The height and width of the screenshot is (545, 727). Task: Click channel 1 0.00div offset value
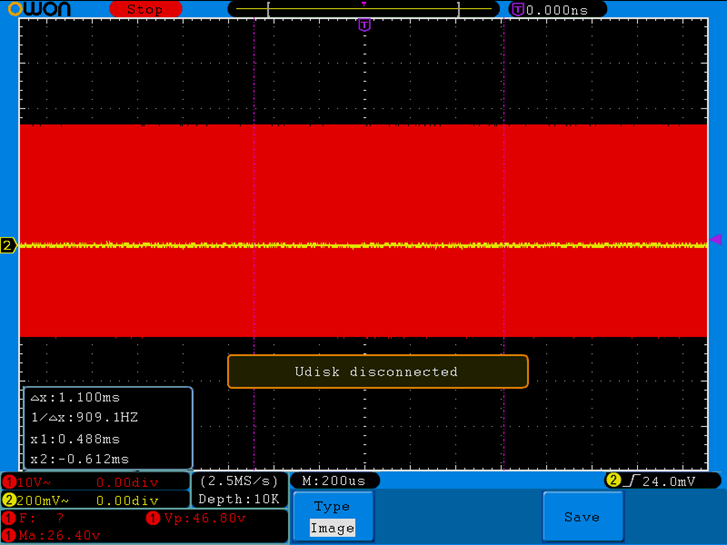[127, 483]
